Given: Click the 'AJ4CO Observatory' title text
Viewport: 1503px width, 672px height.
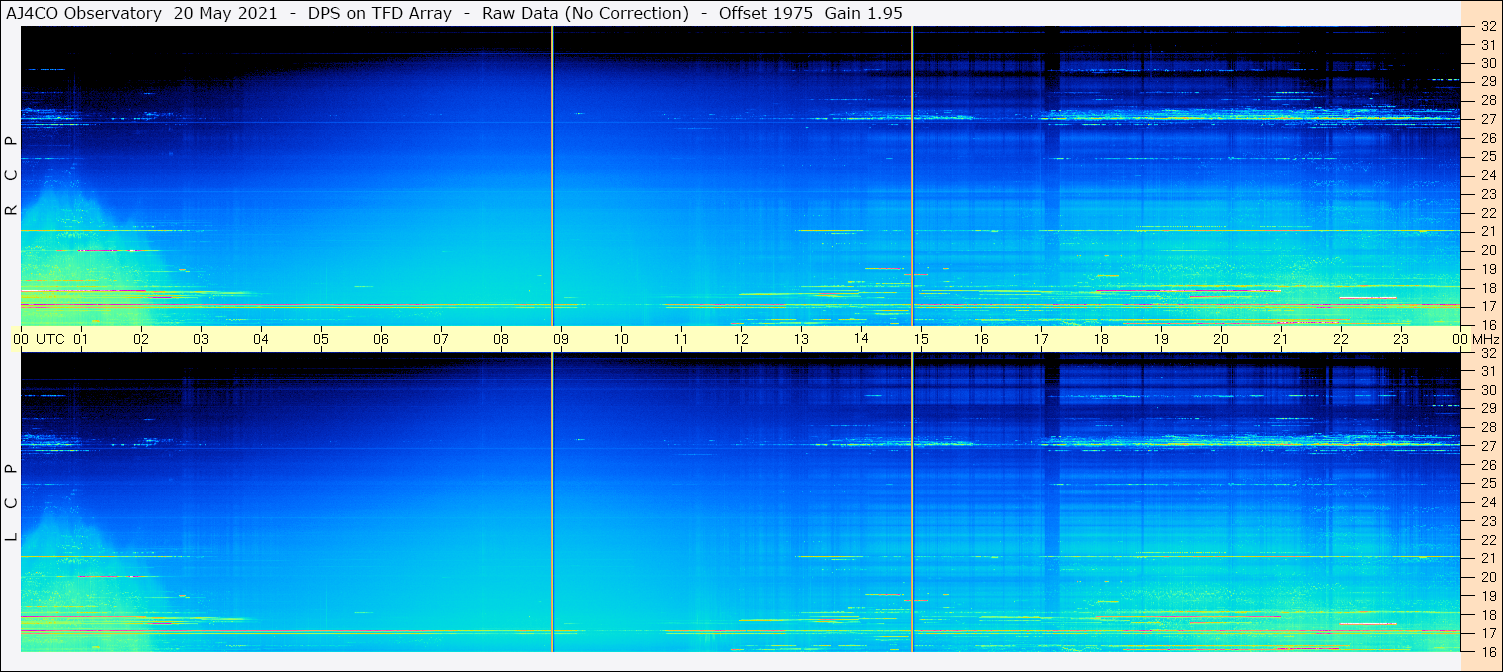Looking at the screenshot, I should (84, 13).
